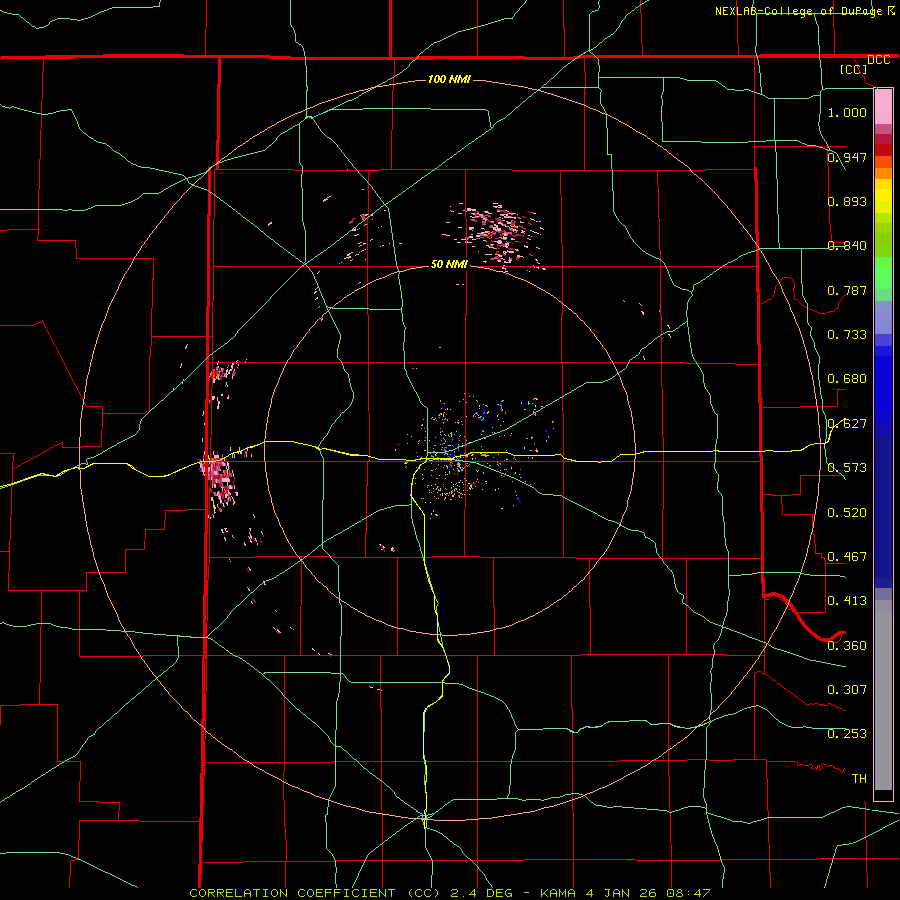Screen dimensions: 900x900
Task: Click the 100 NMI range ring label
Action: pyautogui.click(x=449, y=79)
